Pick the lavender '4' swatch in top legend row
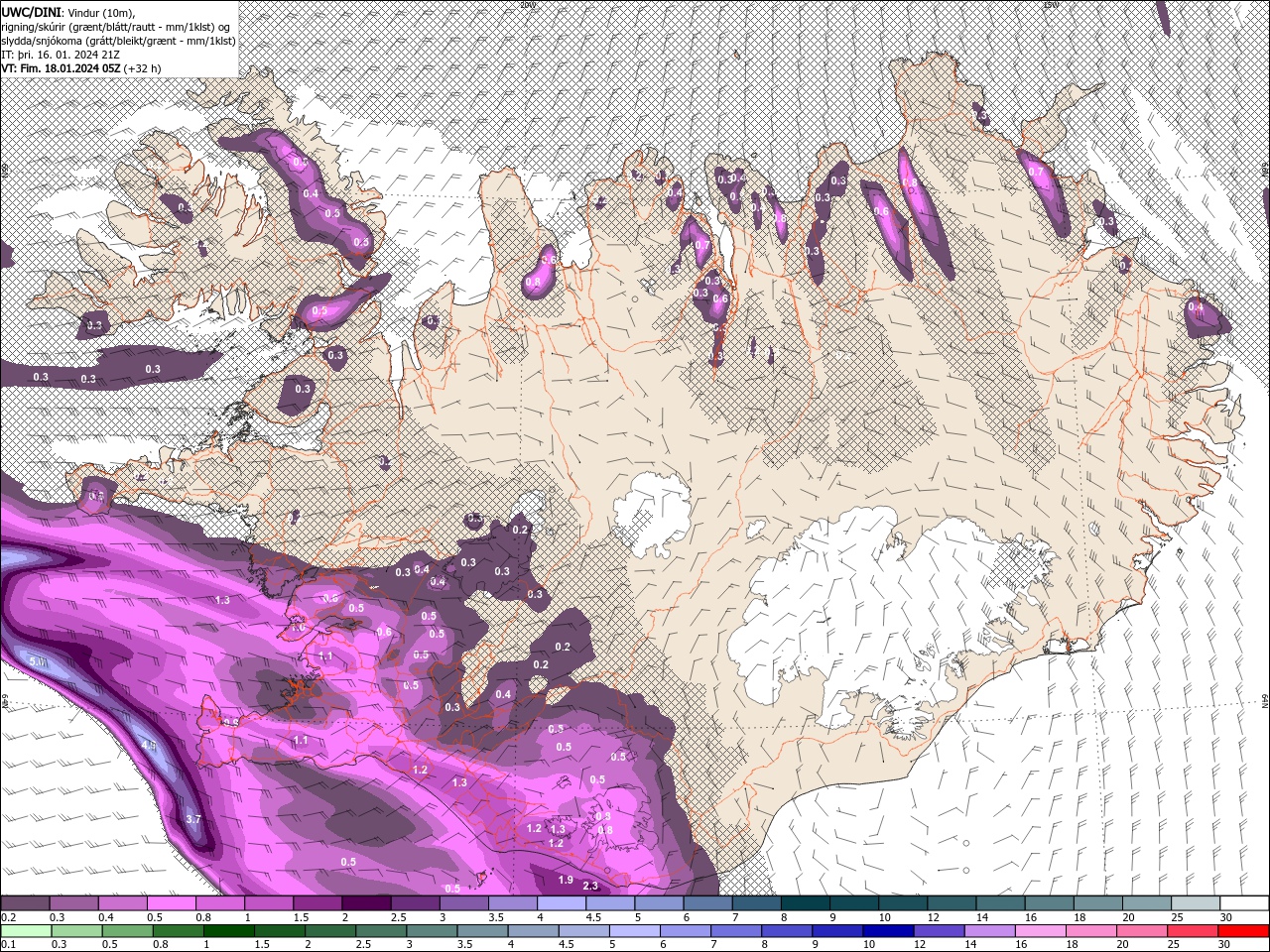1270x952 pixels. (560, 903)
